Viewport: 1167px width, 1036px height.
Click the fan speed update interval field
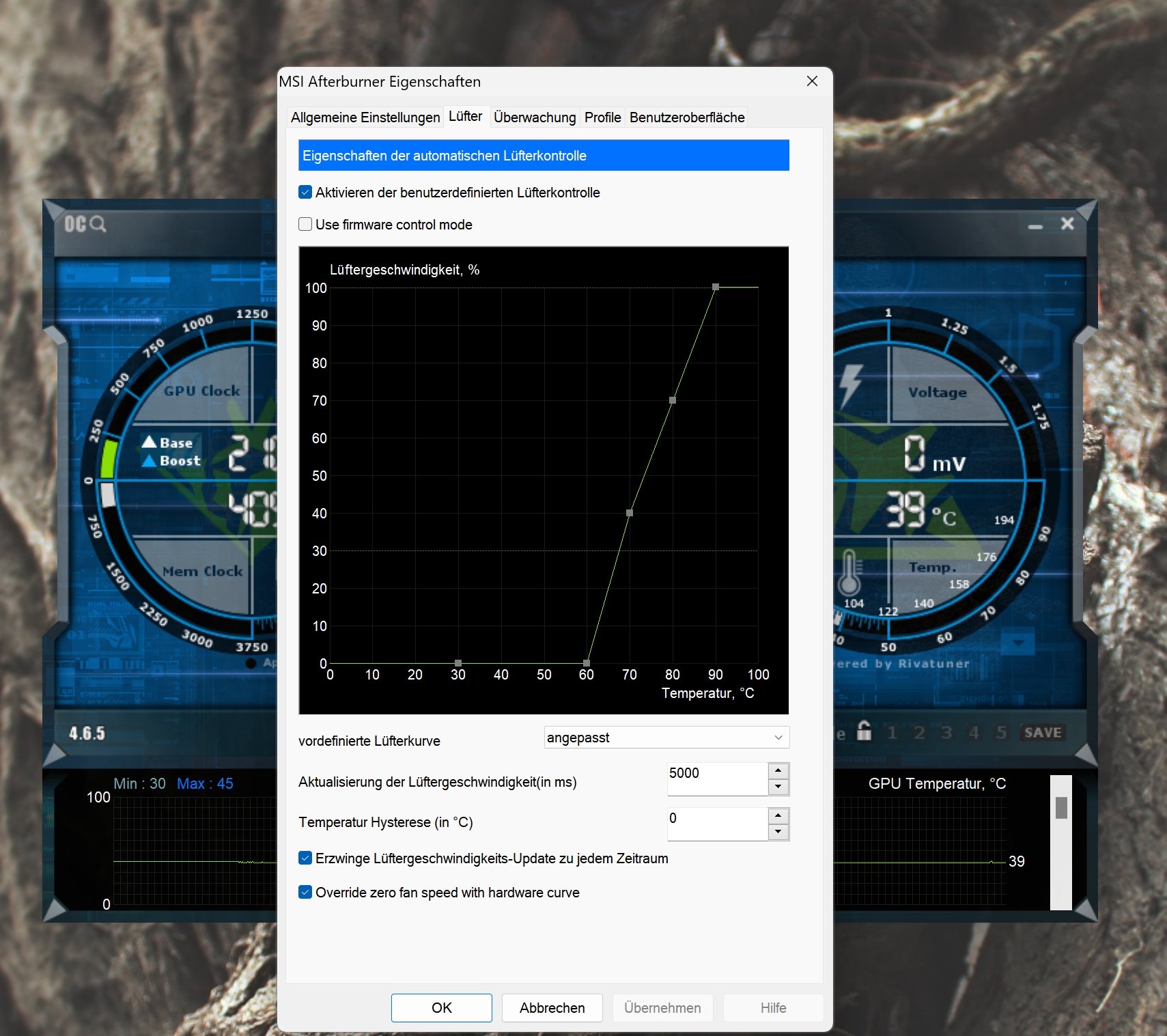717,779
